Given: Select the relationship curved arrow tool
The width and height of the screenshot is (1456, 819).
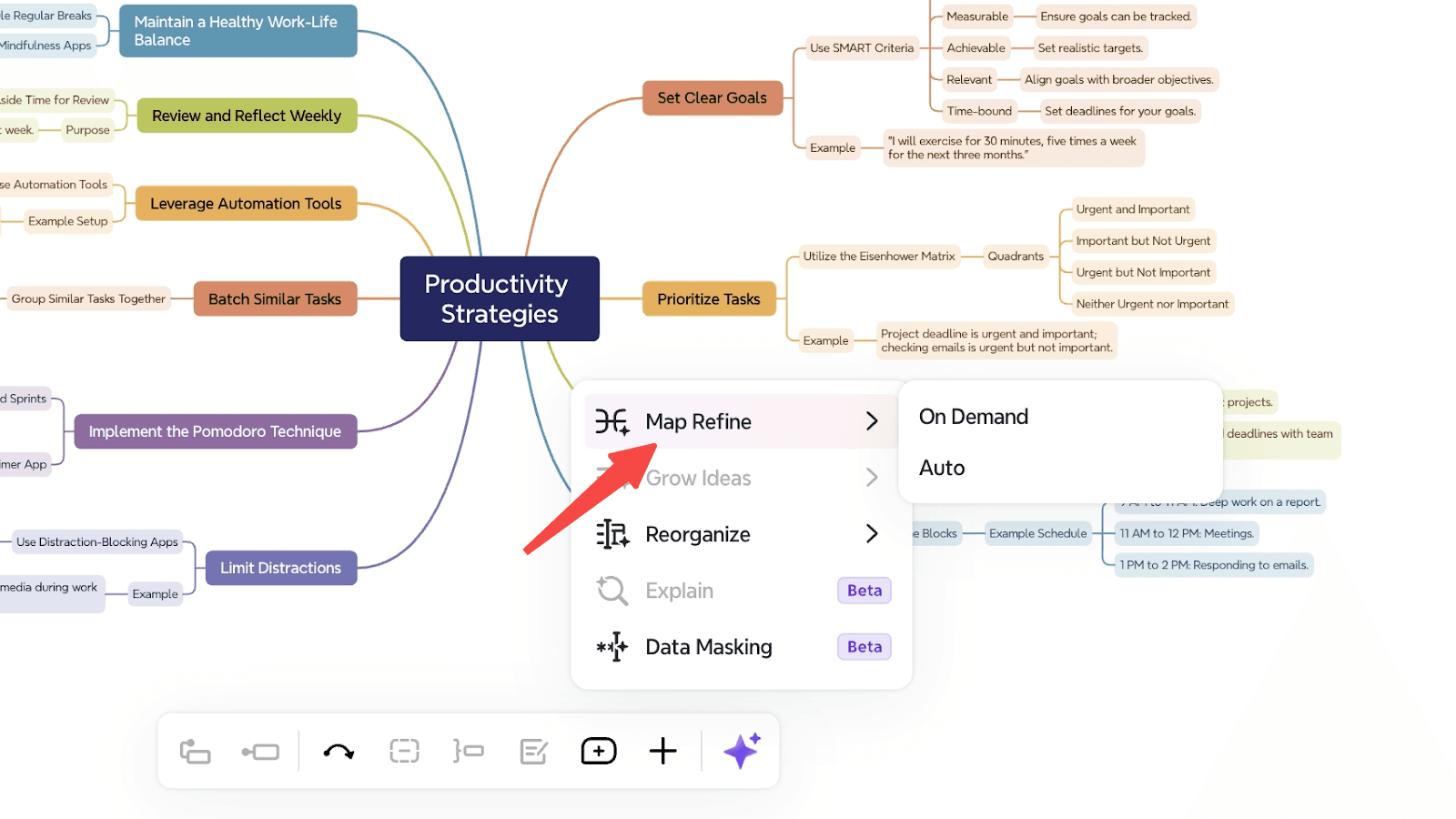Looking at the screenshot, I should pyautogui.click(x=339, y=752).
